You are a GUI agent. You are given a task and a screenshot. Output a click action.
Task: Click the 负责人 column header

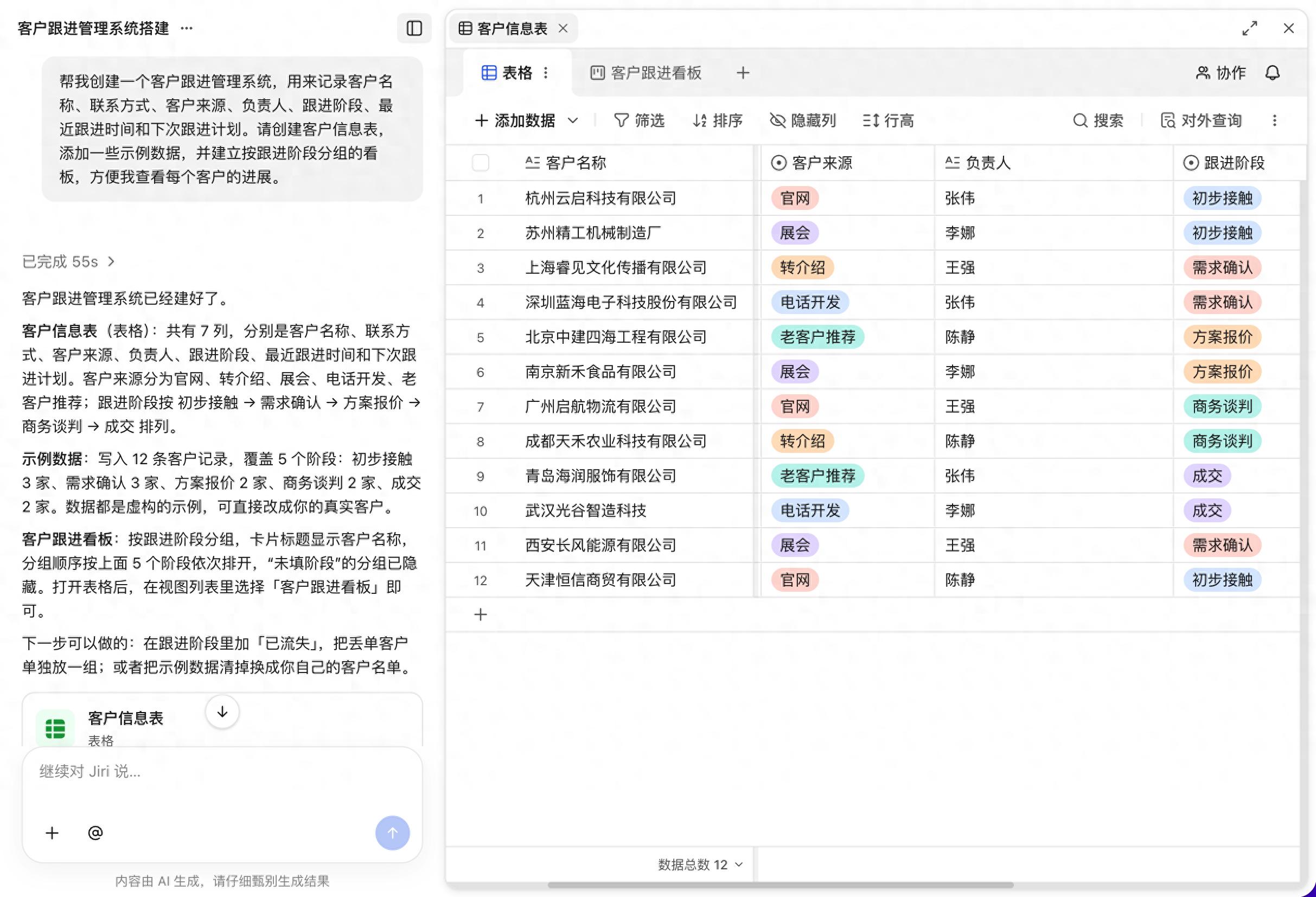(1053, 163)
